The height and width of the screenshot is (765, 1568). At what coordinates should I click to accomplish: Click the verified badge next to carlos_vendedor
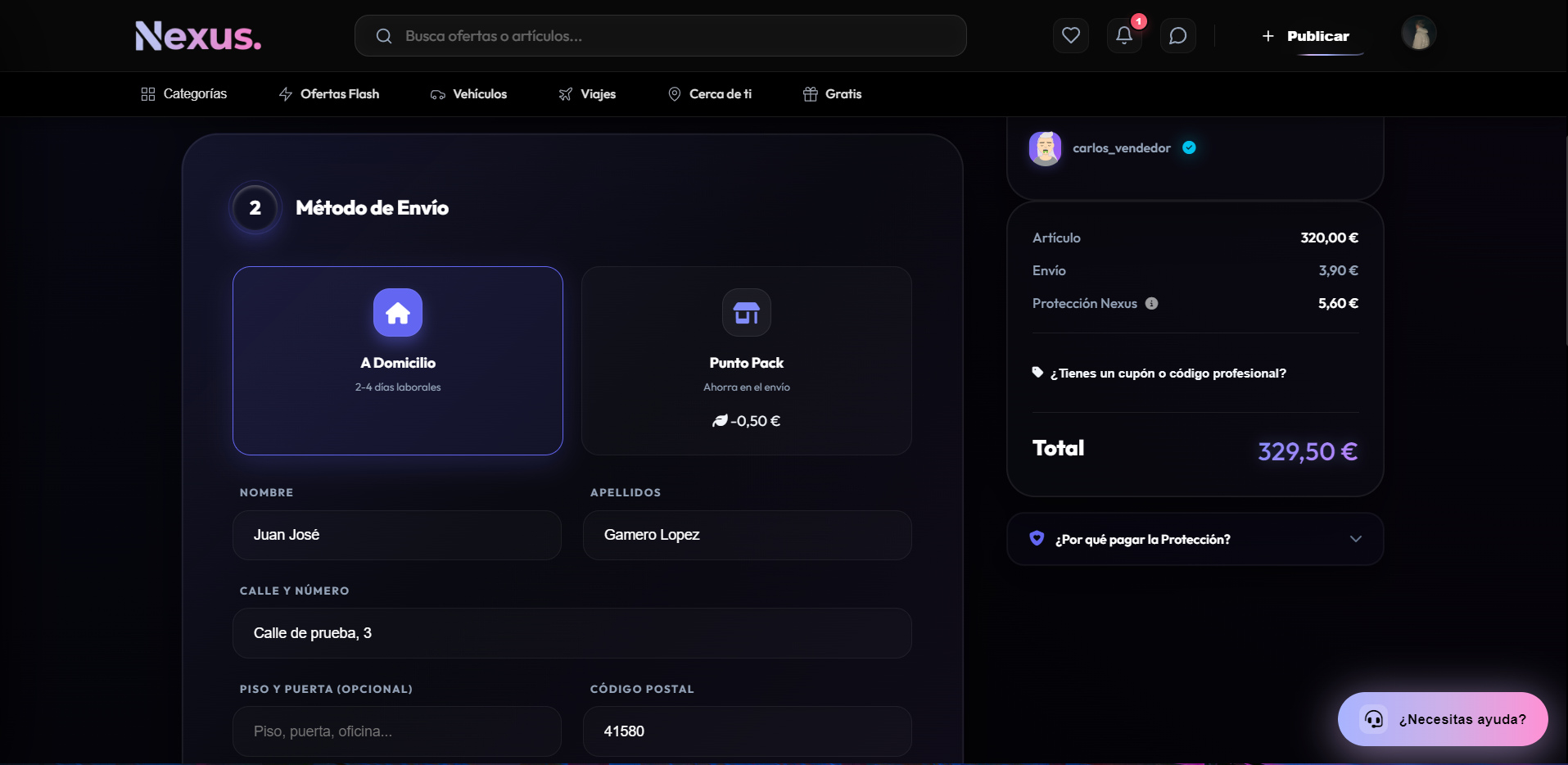pyautogui.click(x=1189, y=147)
